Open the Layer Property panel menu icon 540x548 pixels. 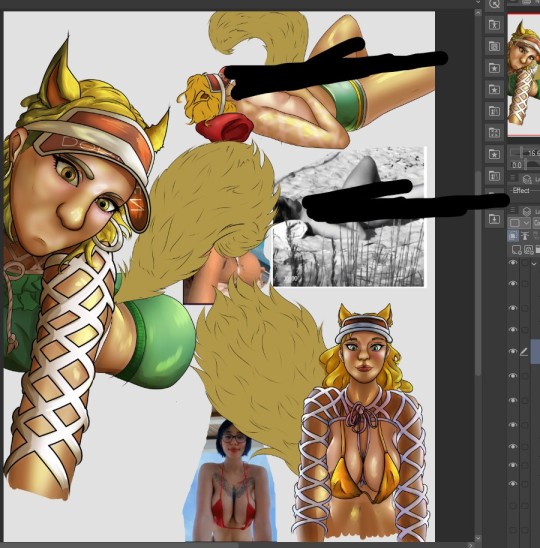pyautogui.click(x=513, y=178)
